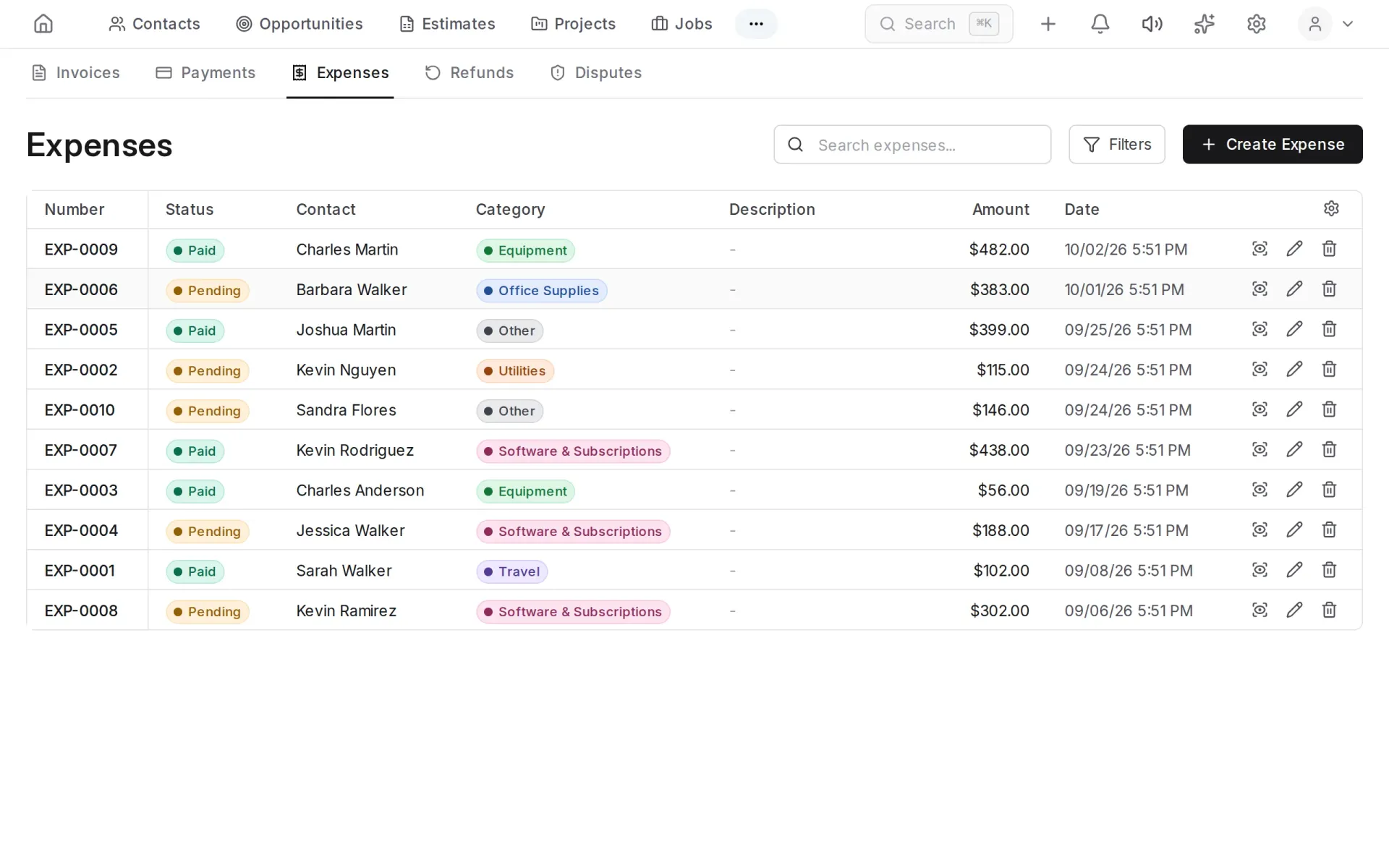1389x868 pixels.
Task: Edit expense EXP-0002 with pencil icon
Action: click(1294, 370)
